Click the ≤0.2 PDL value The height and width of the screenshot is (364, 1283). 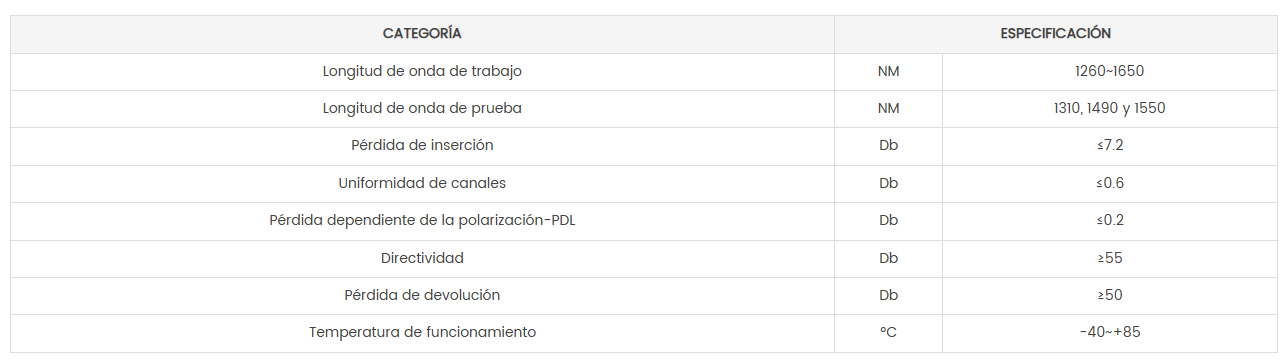pos(1109,221)
